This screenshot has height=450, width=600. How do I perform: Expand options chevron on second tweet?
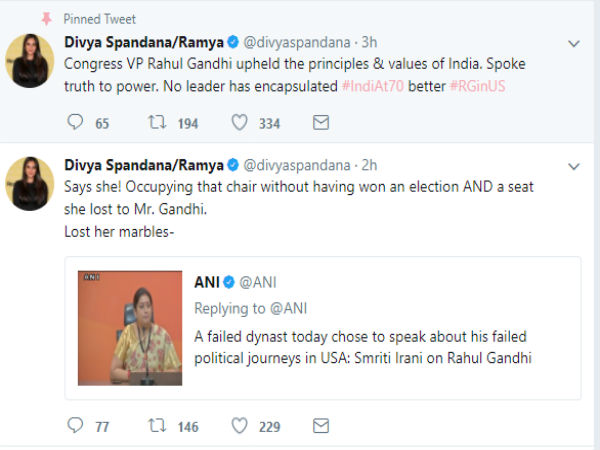(574, 165)
